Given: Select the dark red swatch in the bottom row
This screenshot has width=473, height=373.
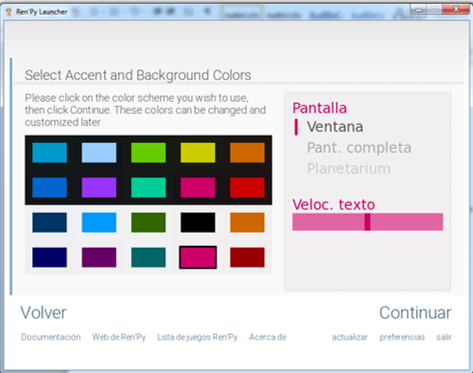Looking at the screenshot, I should tap(247, 257).
